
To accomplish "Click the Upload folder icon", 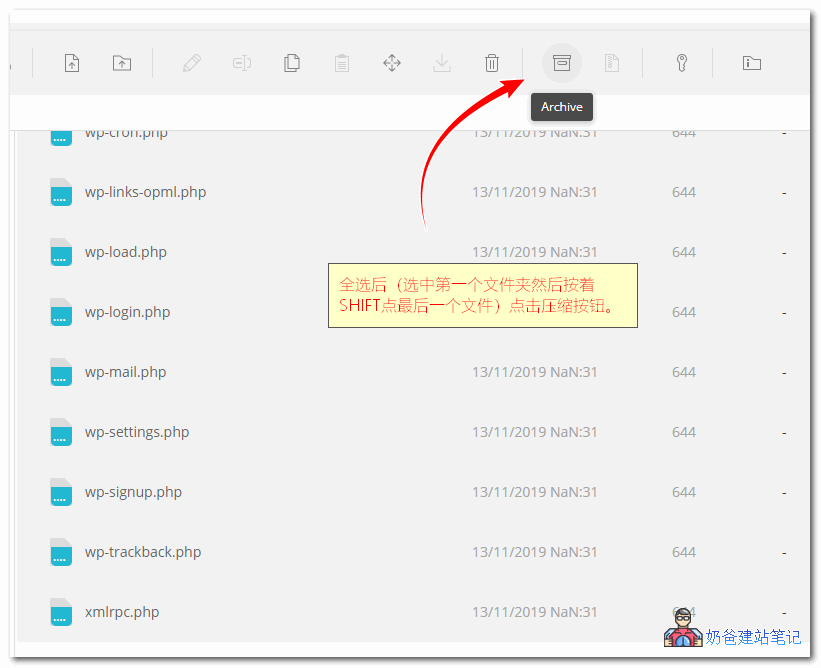I will pyautogui.click(x=121, y=63).
